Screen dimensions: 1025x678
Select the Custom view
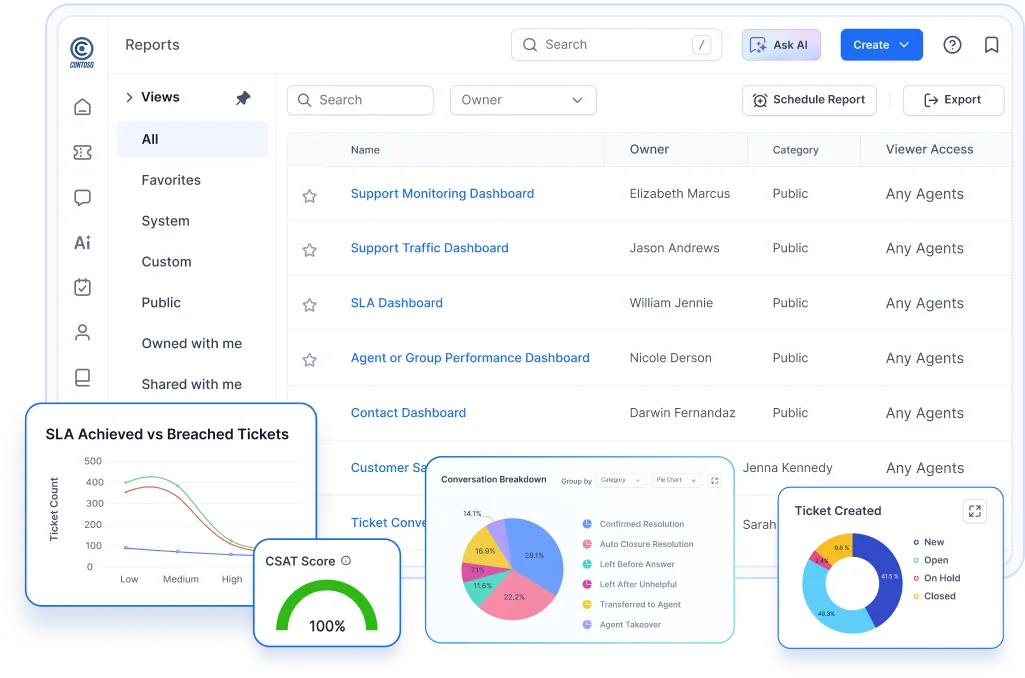click(167, 262)
